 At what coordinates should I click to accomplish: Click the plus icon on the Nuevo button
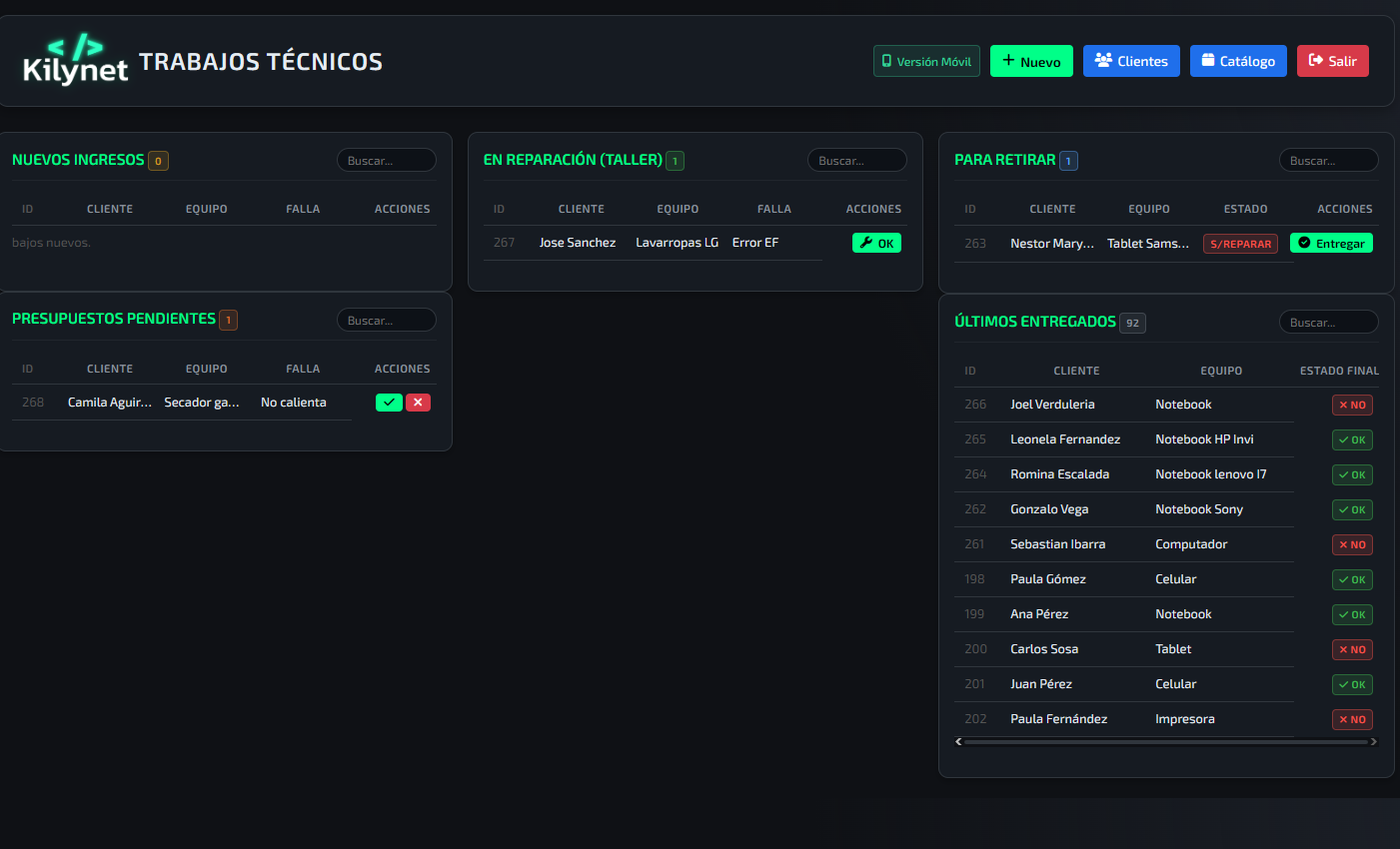coord(1009,60)
